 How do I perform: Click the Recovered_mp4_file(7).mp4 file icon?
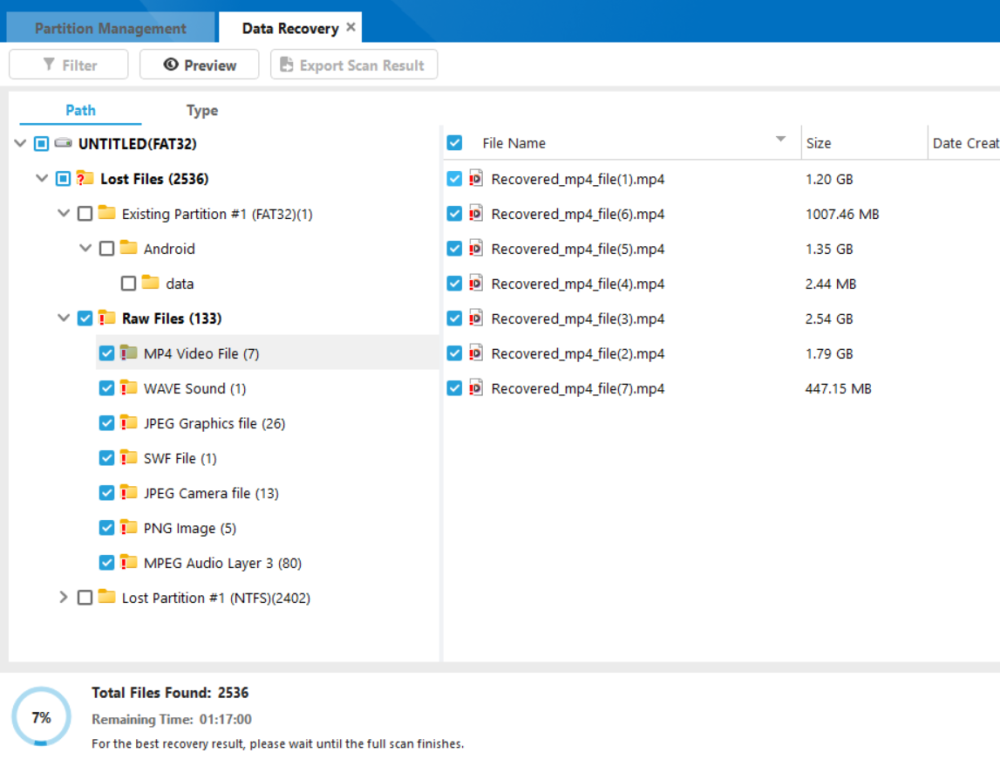point(476,388)
